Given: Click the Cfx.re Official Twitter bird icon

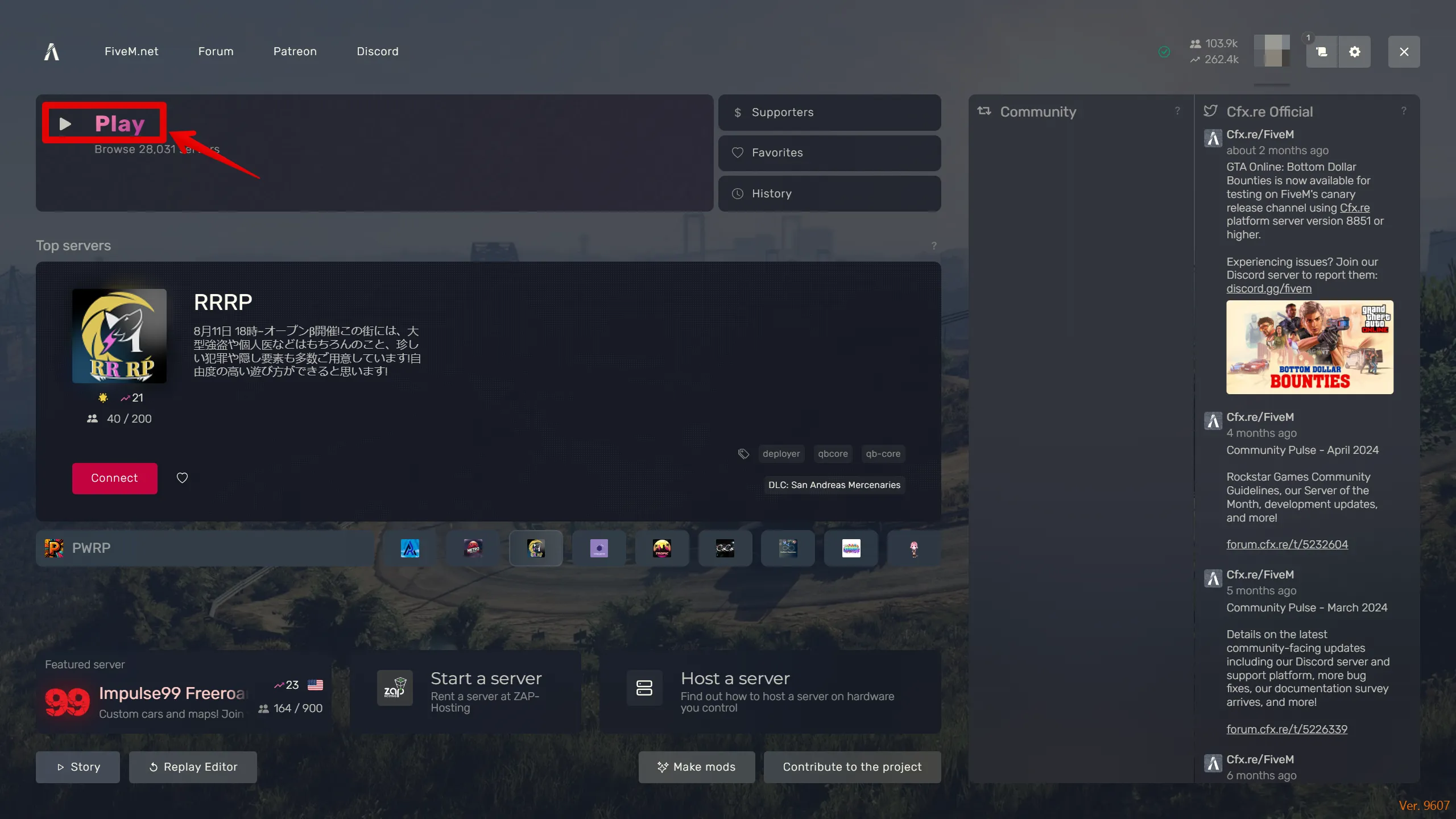Looking at the screenshot, I should [x=1211, y=111].
